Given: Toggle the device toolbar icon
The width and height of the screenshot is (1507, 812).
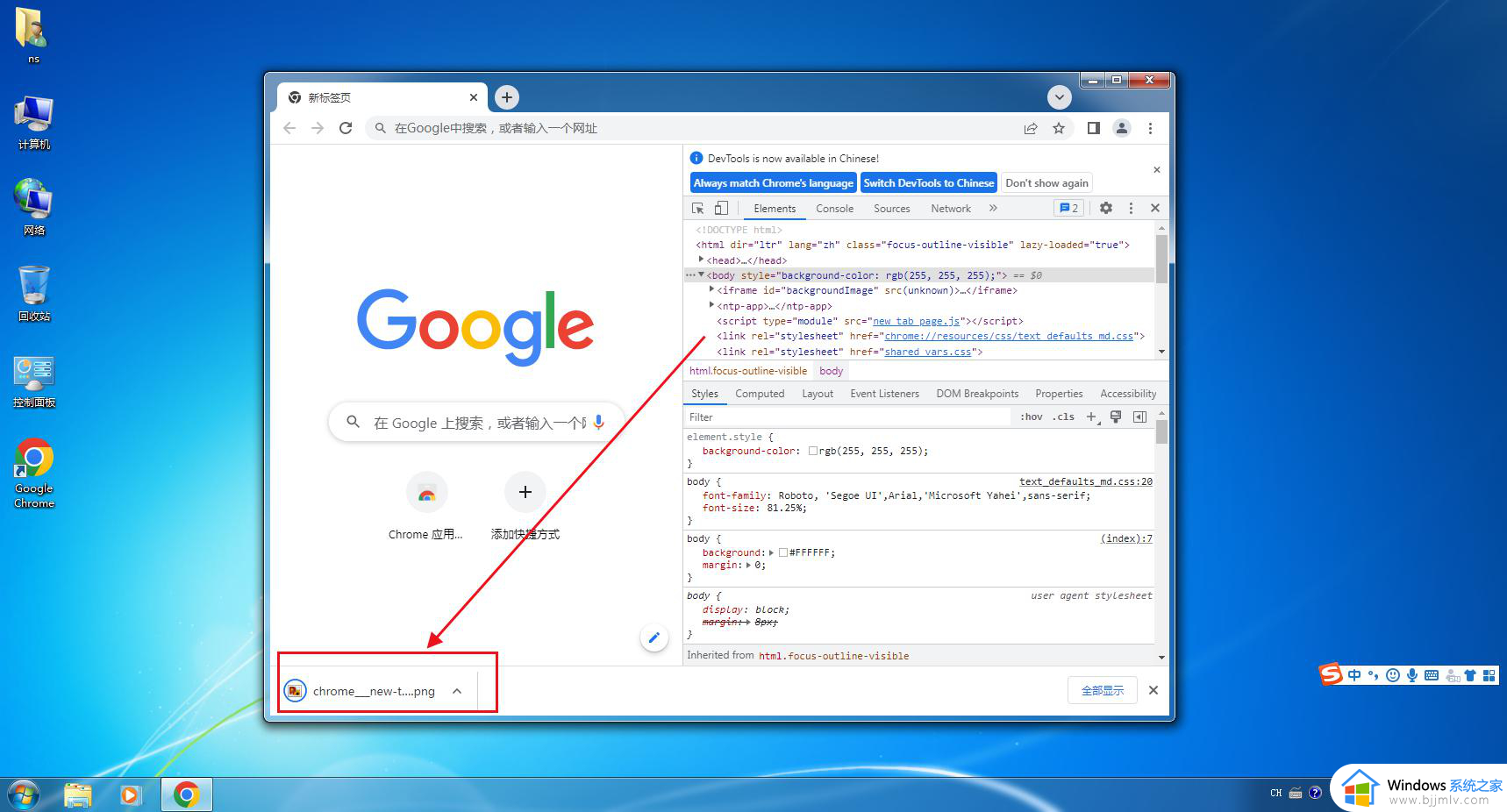Looking at the screenshot, I should [721, 209].
